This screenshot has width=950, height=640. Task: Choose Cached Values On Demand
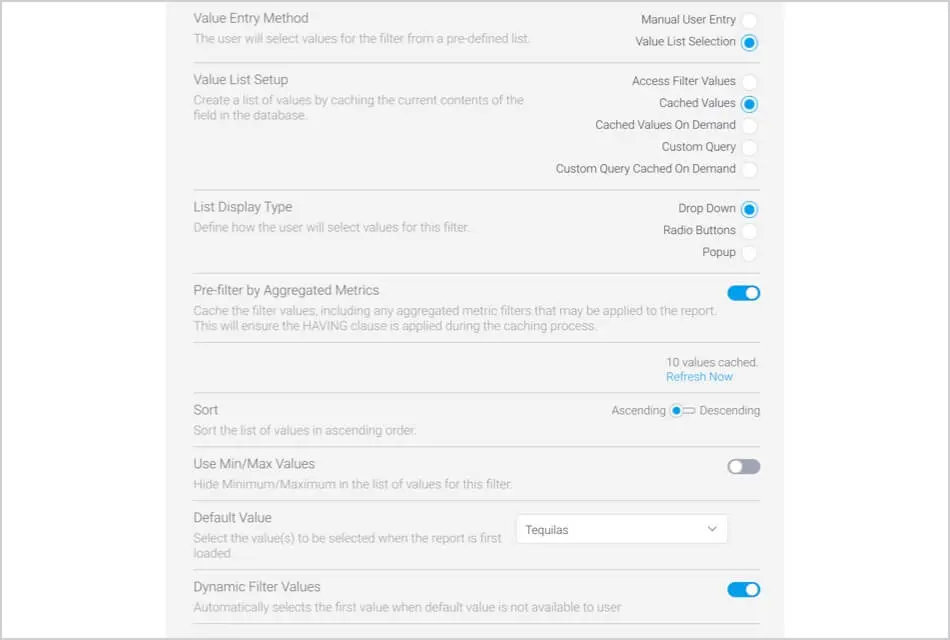(749, 125)
